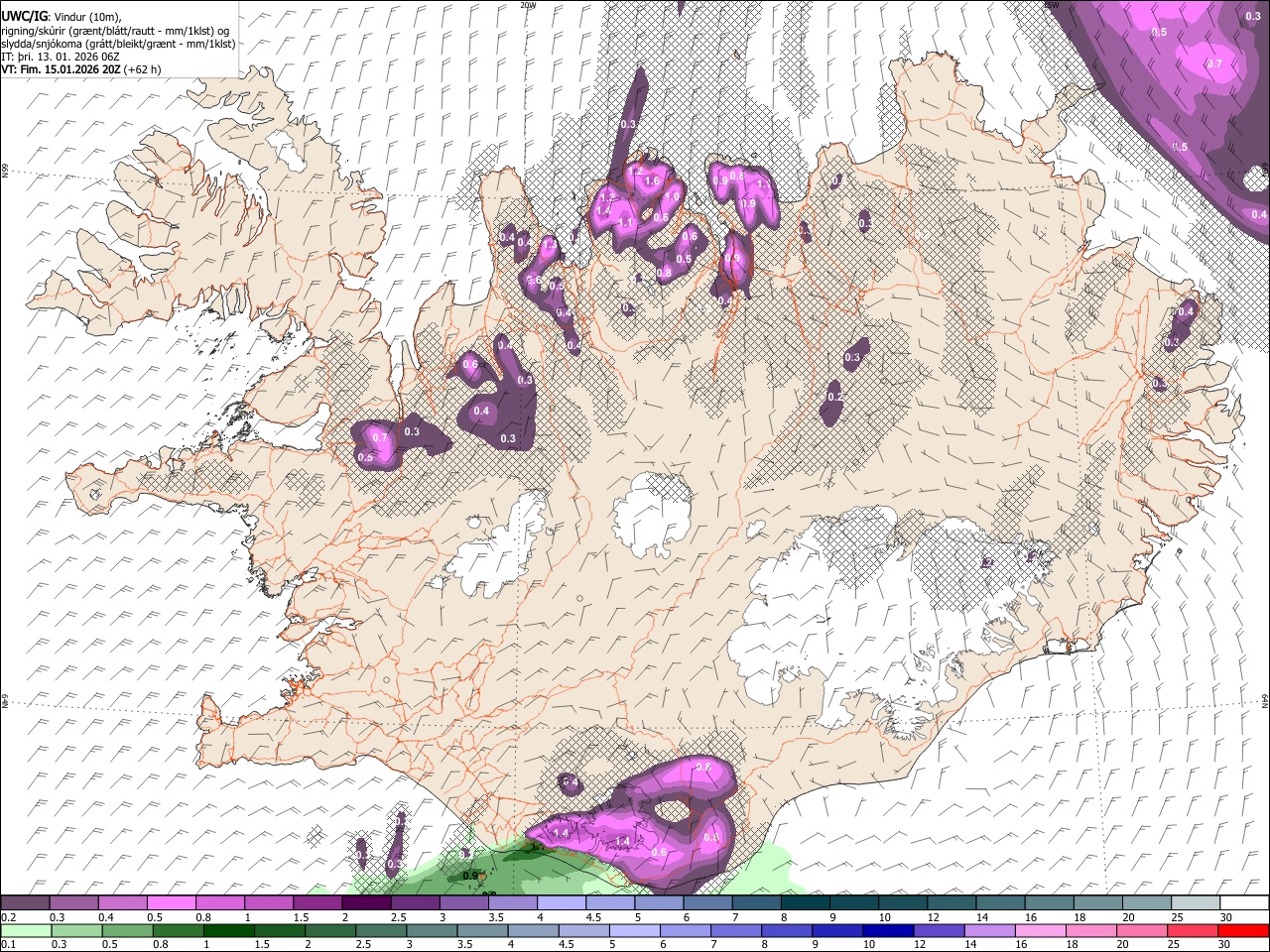
Task: Click the '0.3' value in the narrow northern purple streak
Action: click(x=627, y=124)
